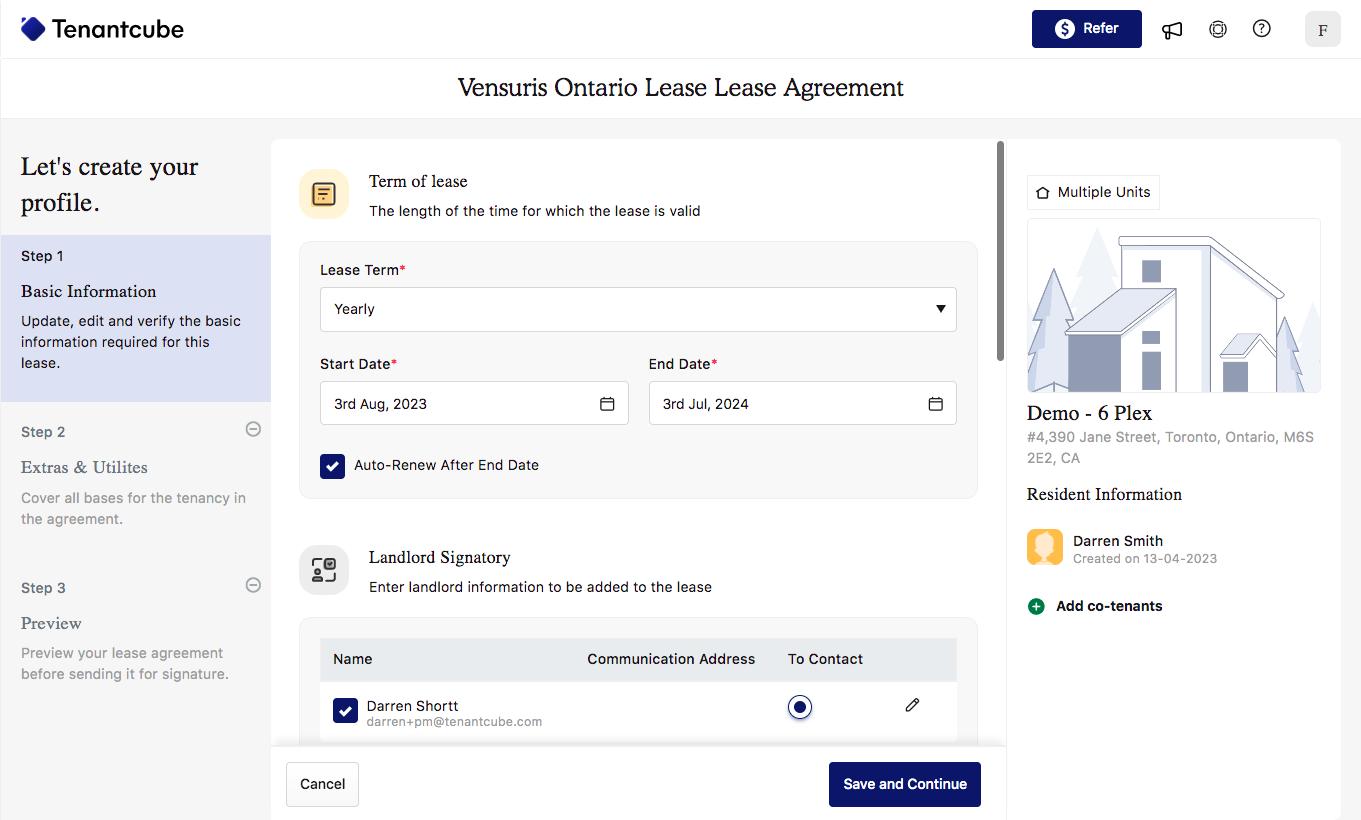Open the user avatar F menu
Image resolution: width=1361 pixels, height=820 pixels.
point(1323,29)
